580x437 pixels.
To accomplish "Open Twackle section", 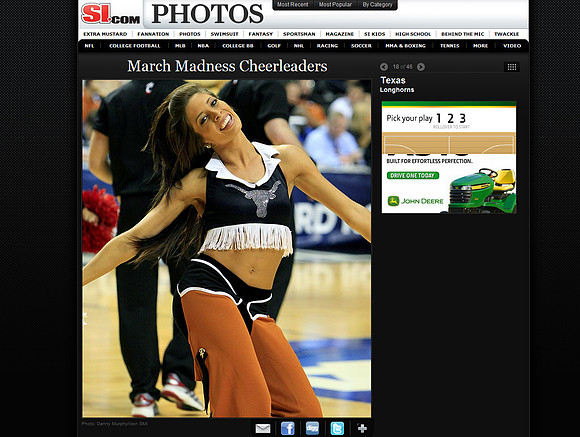I will click(506, 34).
